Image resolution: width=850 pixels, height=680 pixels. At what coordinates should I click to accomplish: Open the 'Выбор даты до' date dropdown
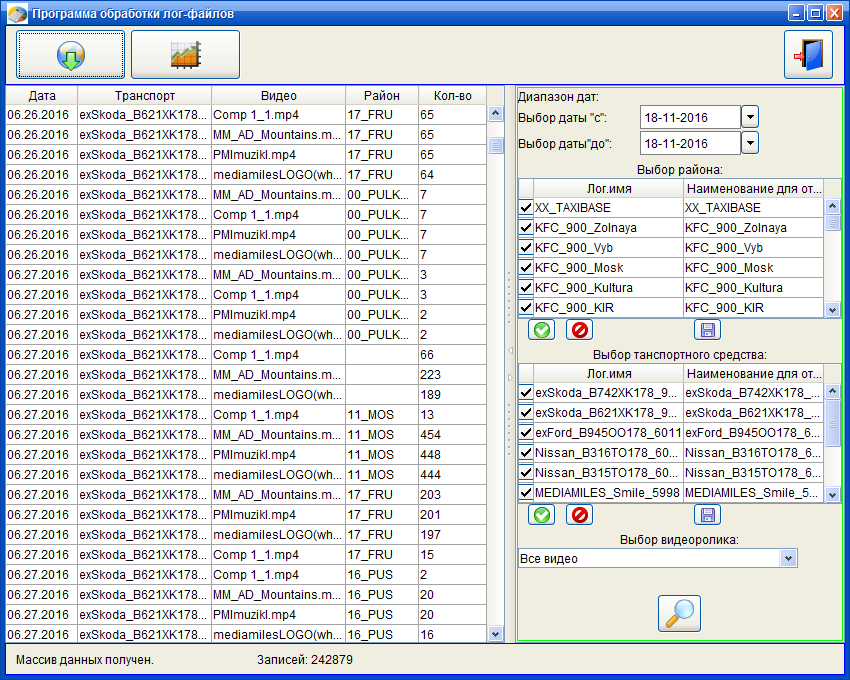(750, 143)
